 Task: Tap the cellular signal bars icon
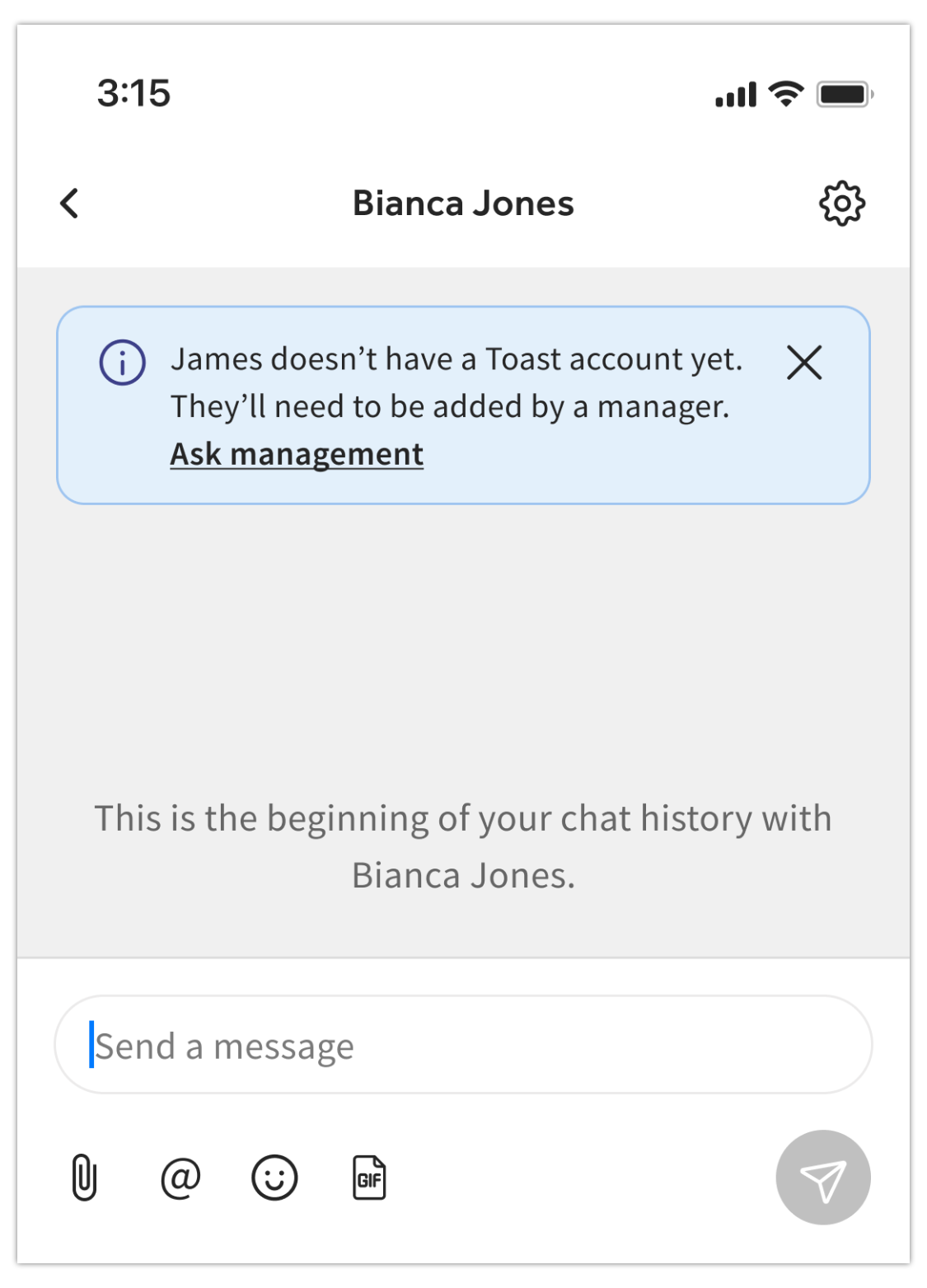[x=735, y=95]
